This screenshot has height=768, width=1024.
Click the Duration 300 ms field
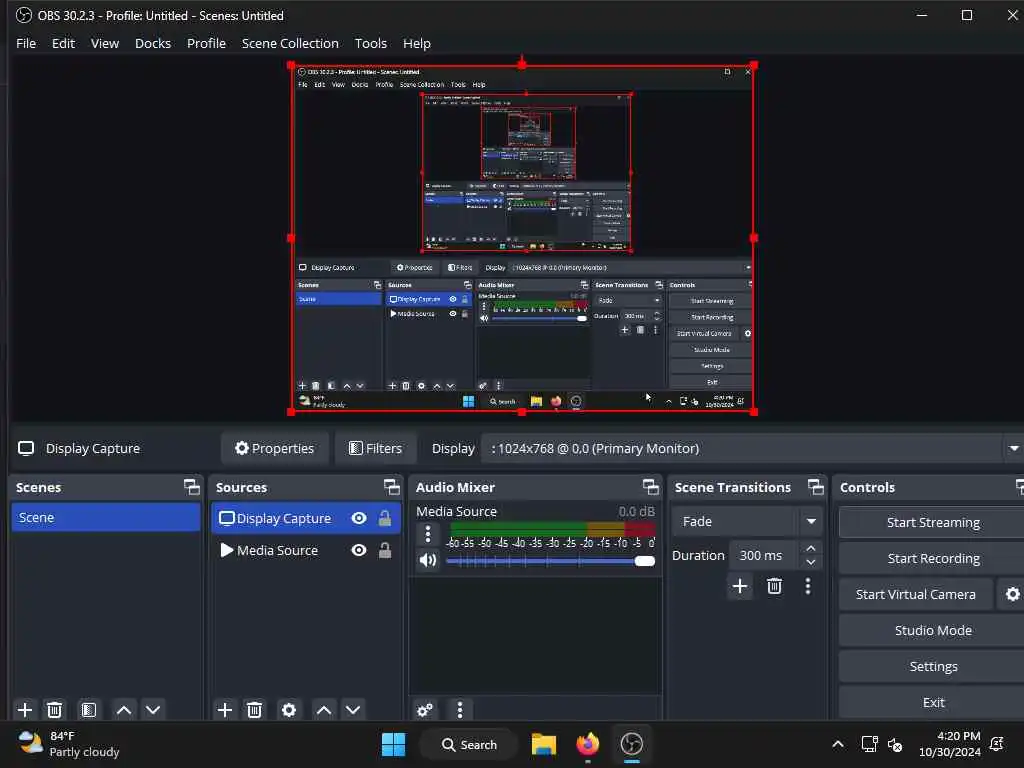click(x=763, y=555)
